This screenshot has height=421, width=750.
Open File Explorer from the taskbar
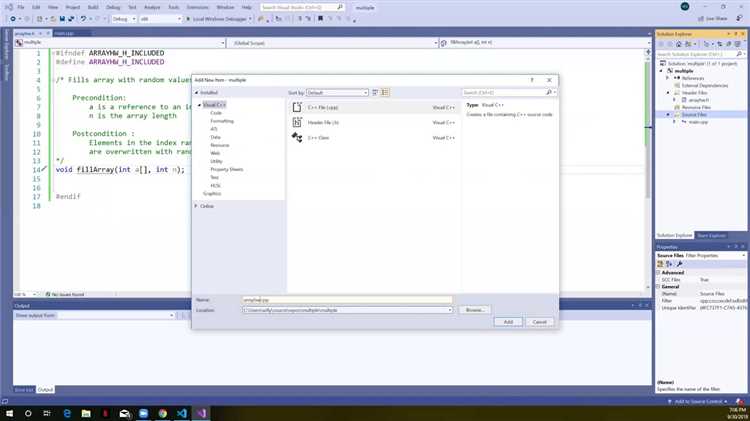[86, 413]
